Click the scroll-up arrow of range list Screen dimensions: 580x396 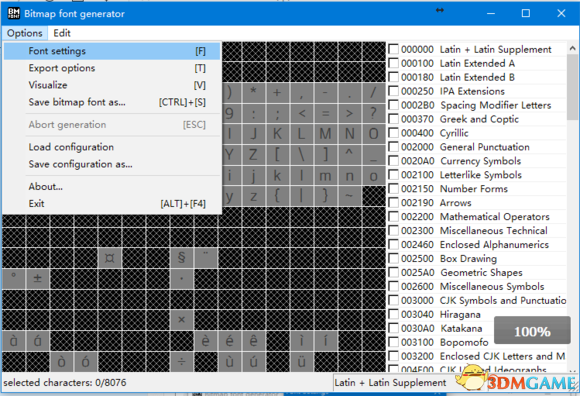pos(572,48)
